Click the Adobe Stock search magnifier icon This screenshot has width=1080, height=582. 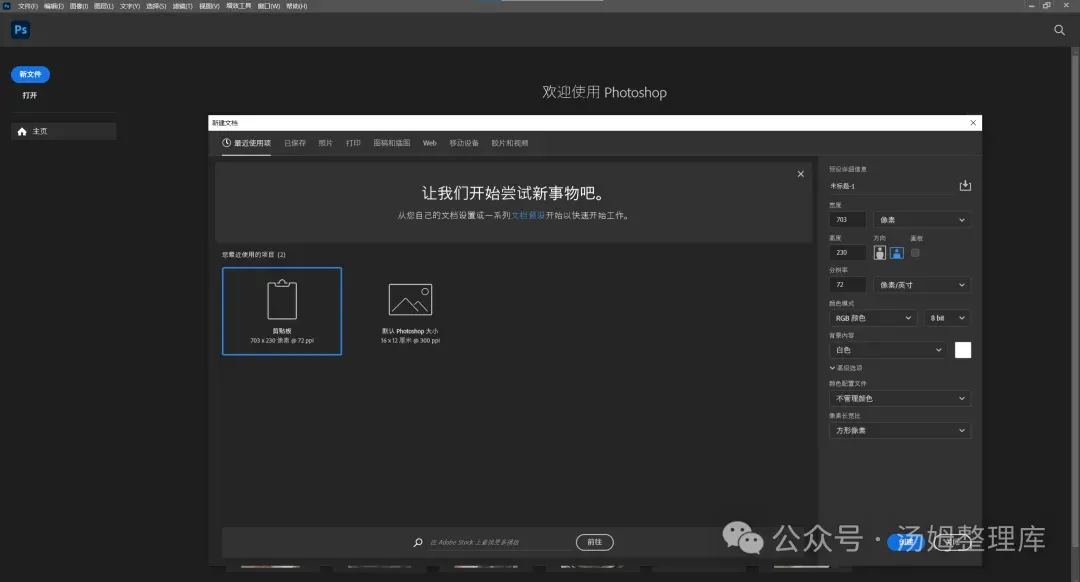coord(418,543)
